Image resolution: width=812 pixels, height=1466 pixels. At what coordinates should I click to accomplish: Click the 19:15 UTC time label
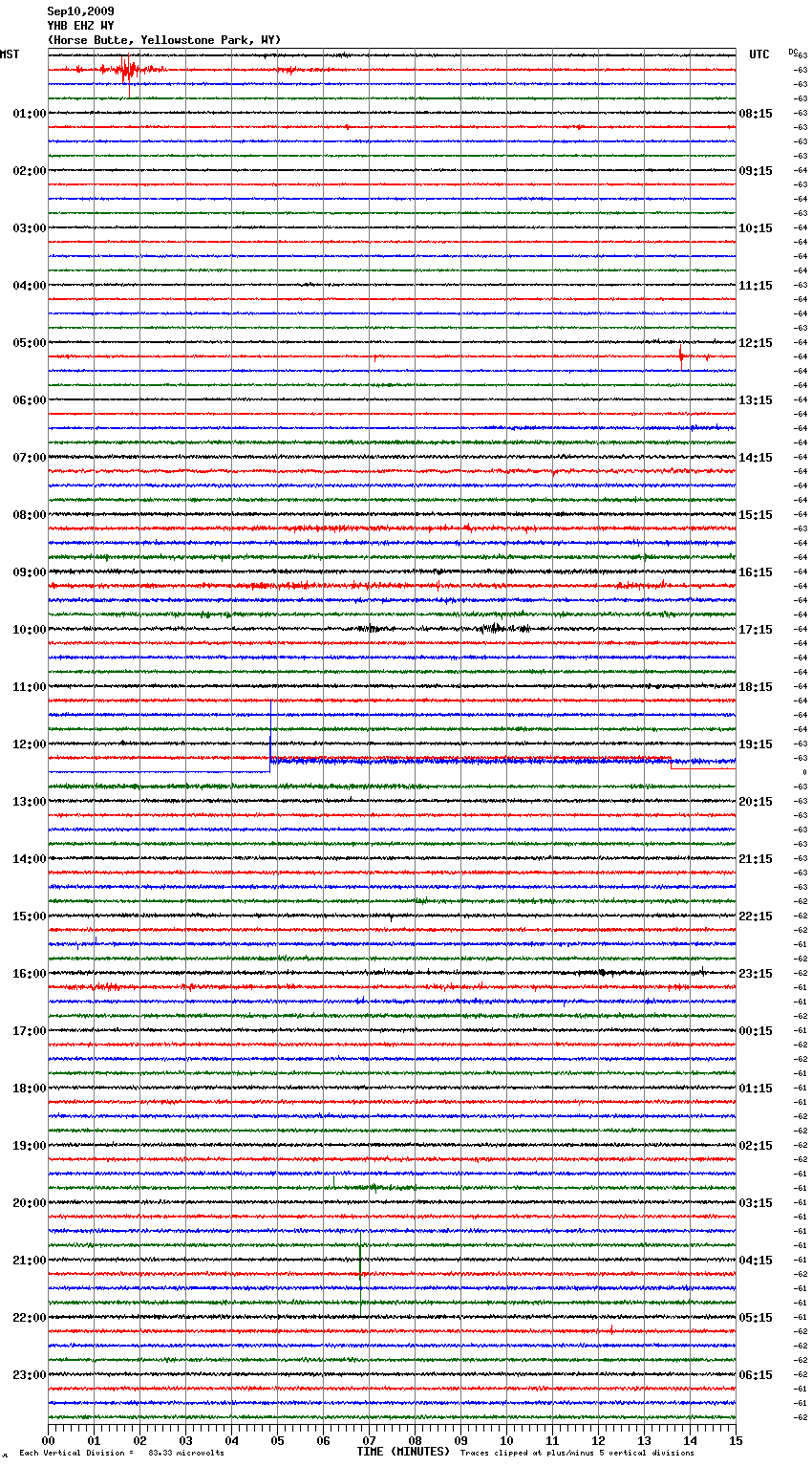pos(756,744)
